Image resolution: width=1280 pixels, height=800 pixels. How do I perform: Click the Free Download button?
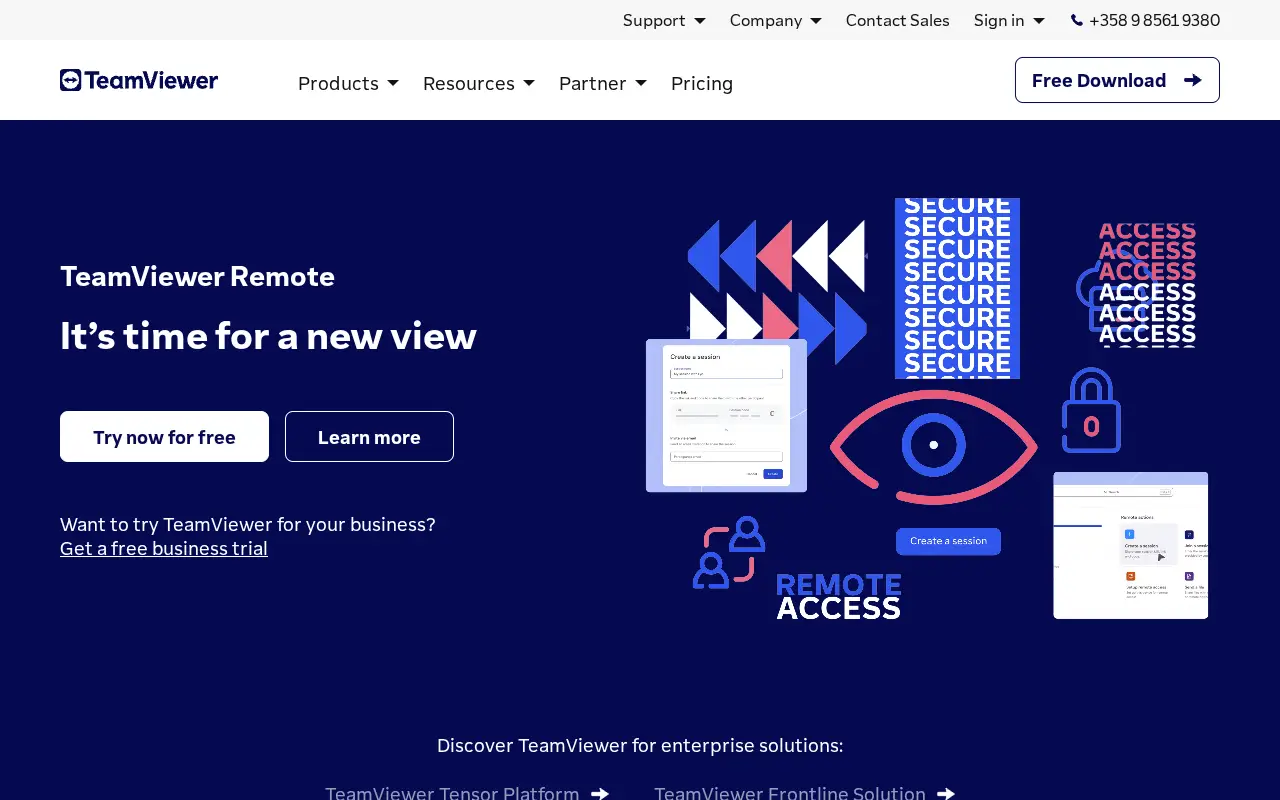coord(1117,80)
